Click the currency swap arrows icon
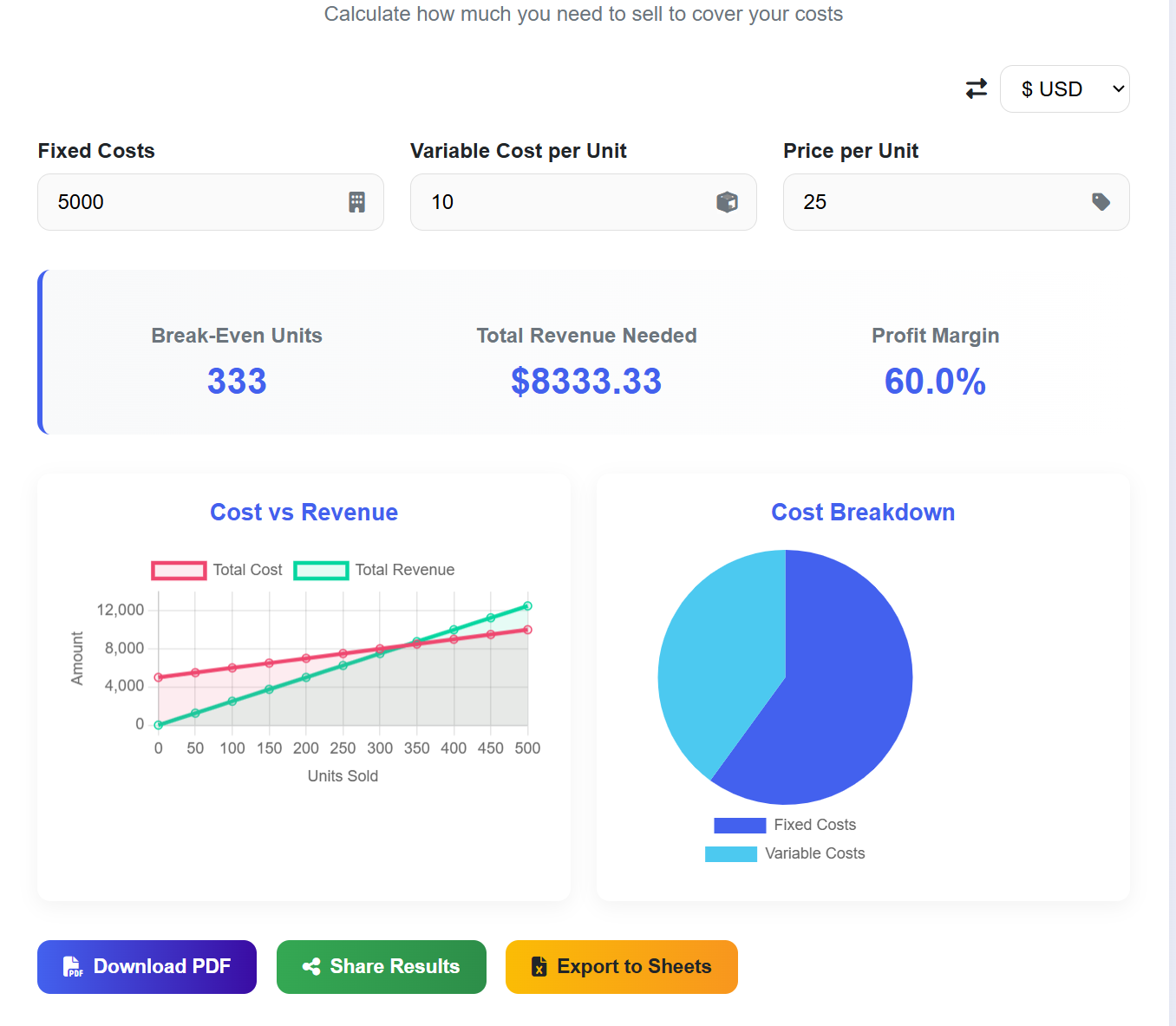 977,88
